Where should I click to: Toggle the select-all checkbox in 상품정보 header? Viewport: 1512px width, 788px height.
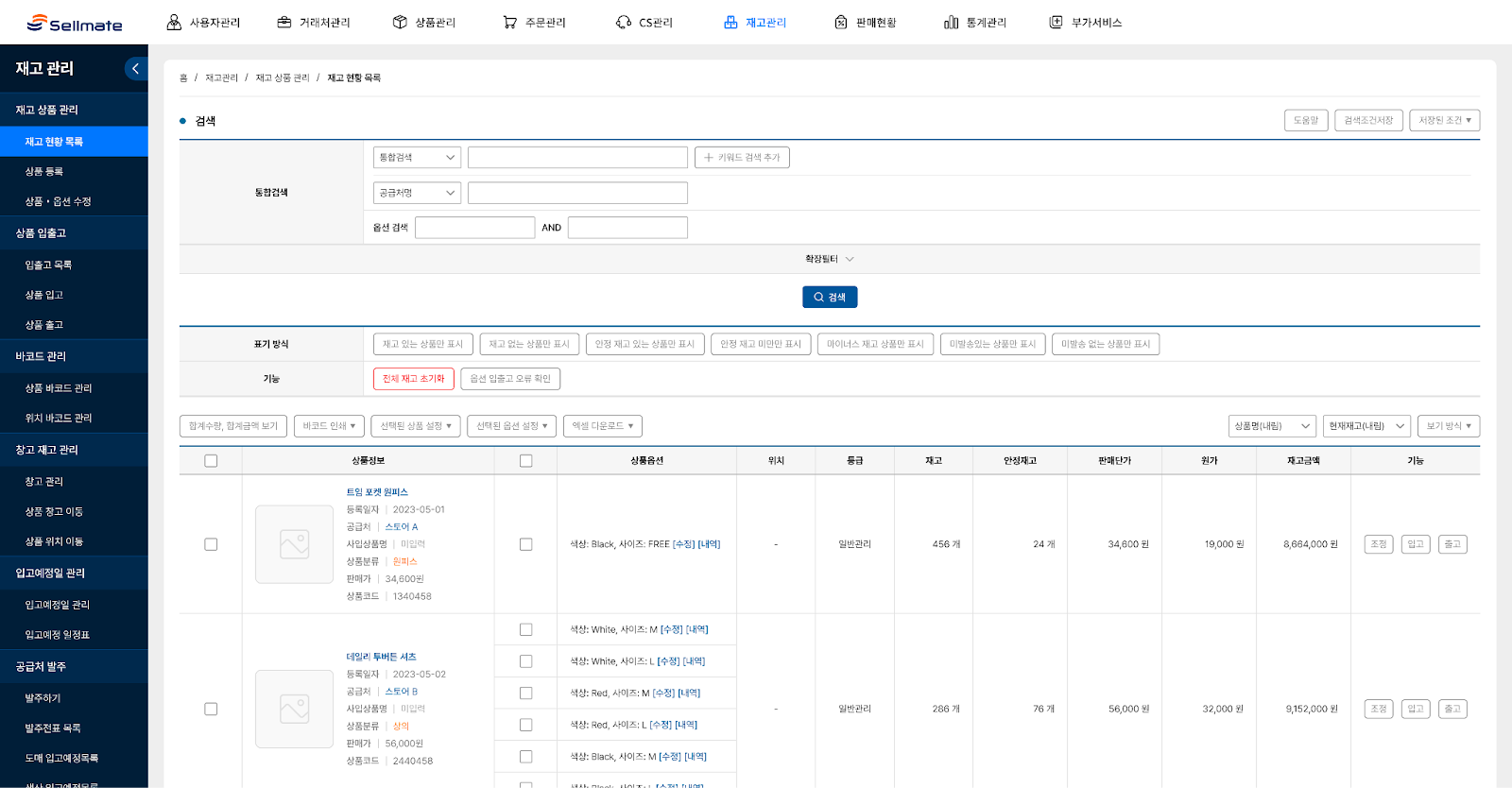(211, 461)
